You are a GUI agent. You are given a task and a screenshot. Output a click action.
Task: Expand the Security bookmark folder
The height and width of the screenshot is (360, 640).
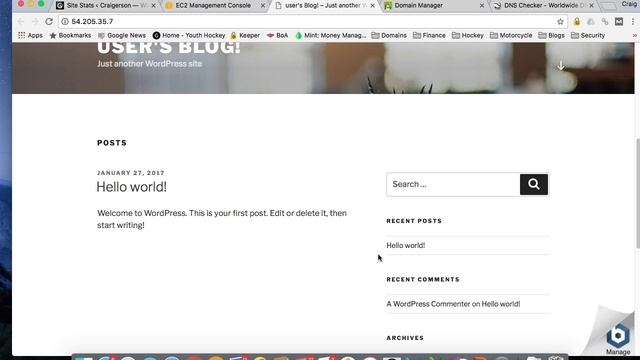pyautogui.click(x=588, y=36)
